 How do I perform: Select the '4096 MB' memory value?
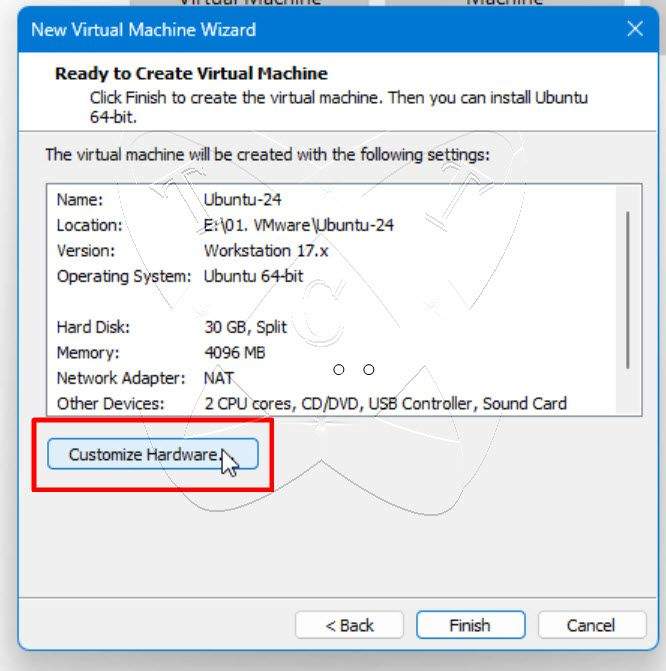pos(235,353)
